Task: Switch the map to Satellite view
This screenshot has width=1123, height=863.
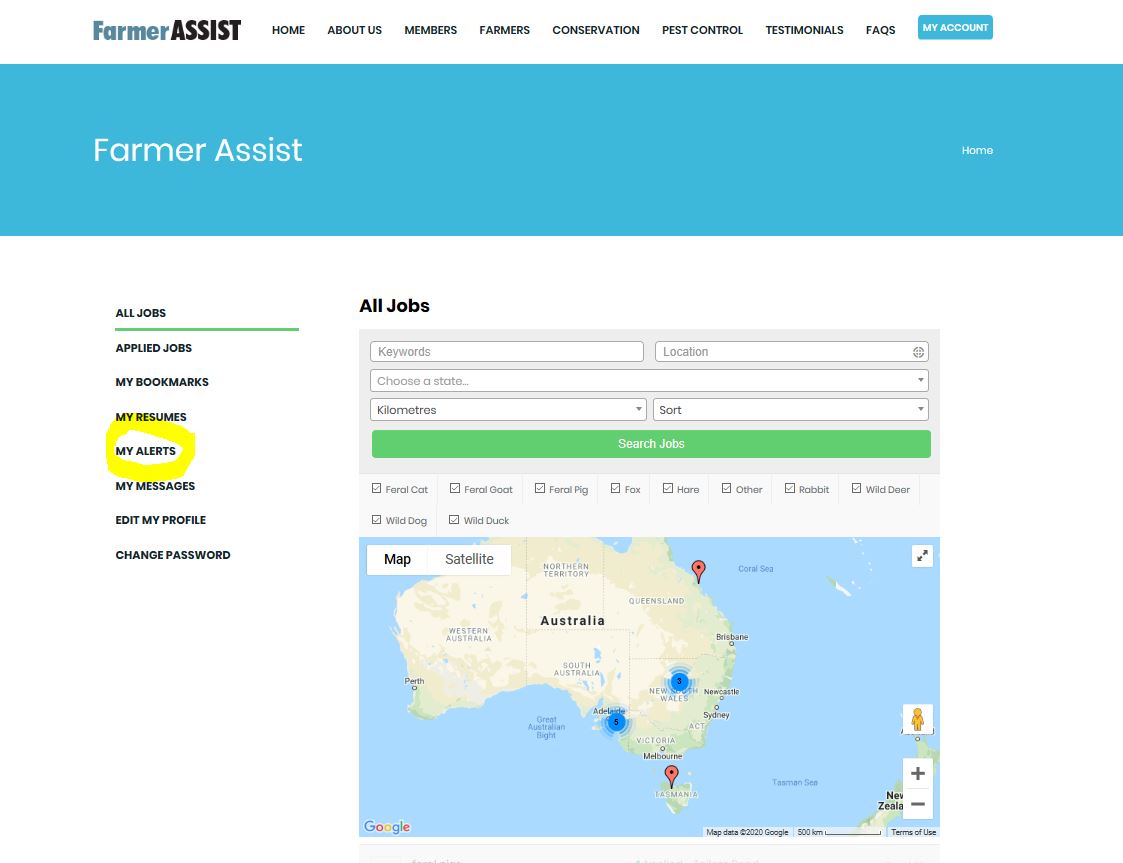Action: 469,559
